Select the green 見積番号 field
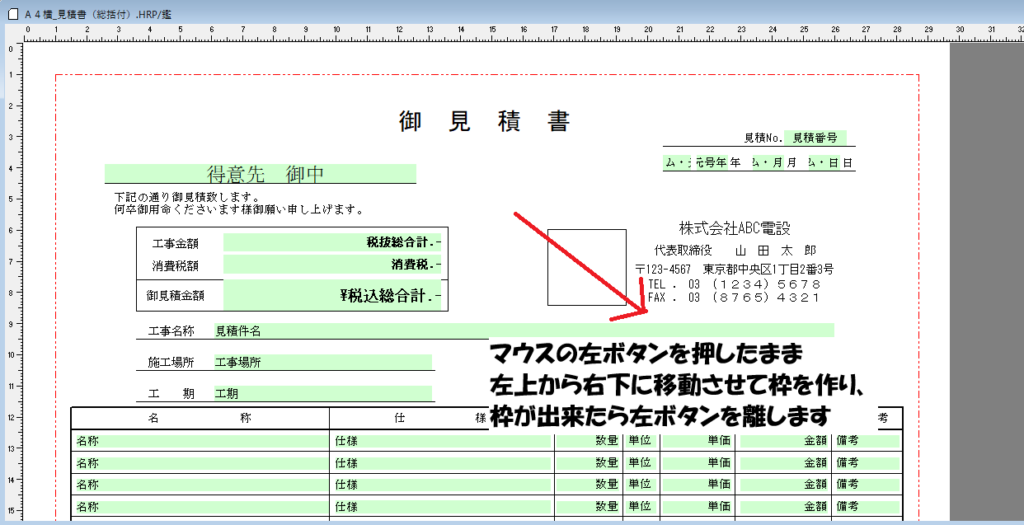1024x525 pixels. coord(815,138)
